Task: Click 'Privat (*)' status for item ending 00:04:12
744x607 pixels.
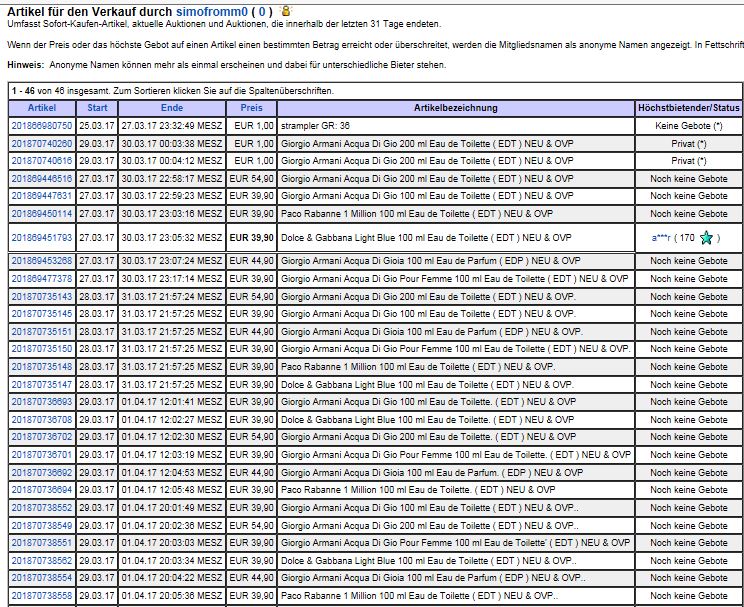Action: (x=688, y=161)
